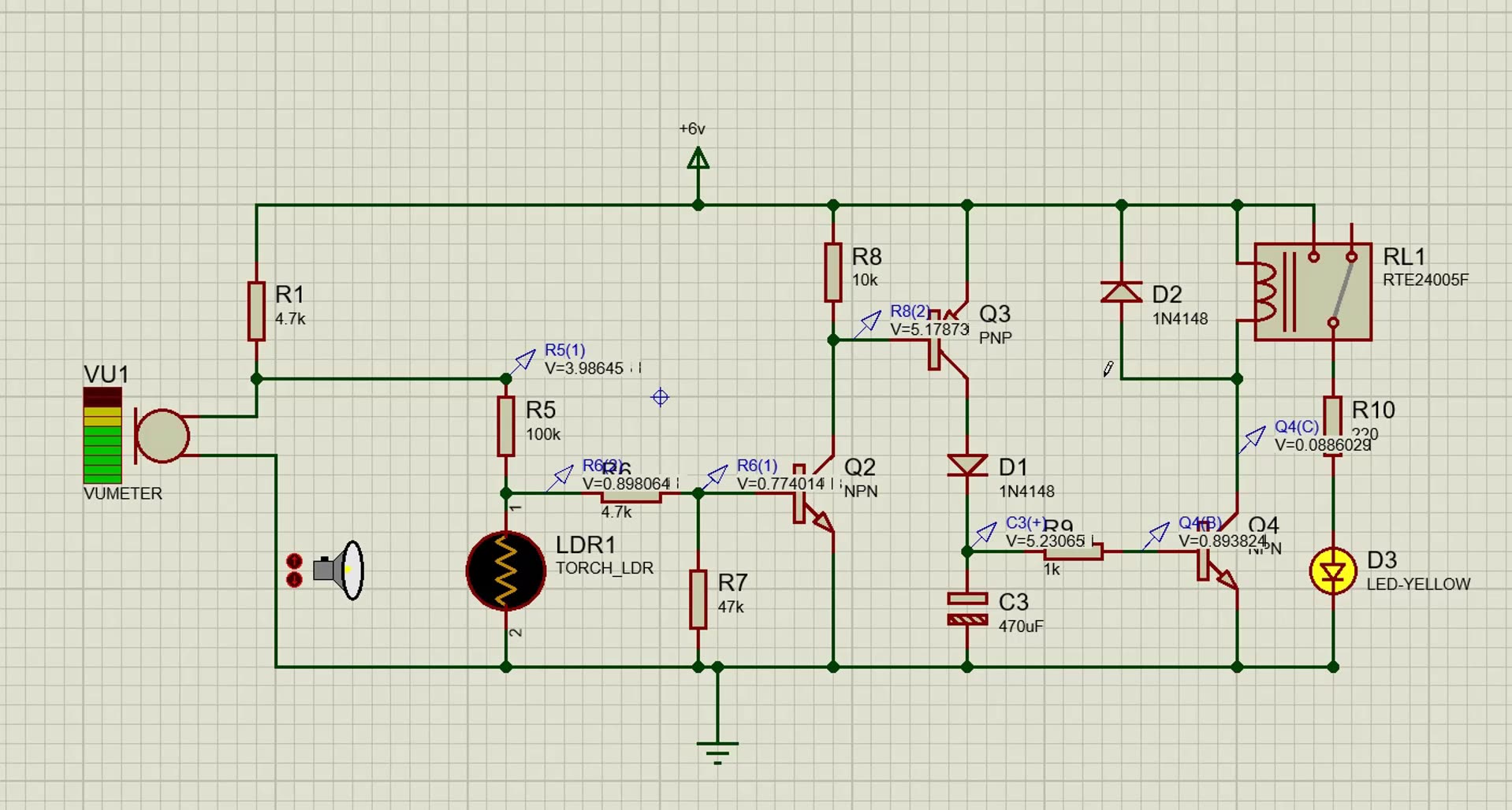Click the RL1 relay component

tap(1312, 292)
